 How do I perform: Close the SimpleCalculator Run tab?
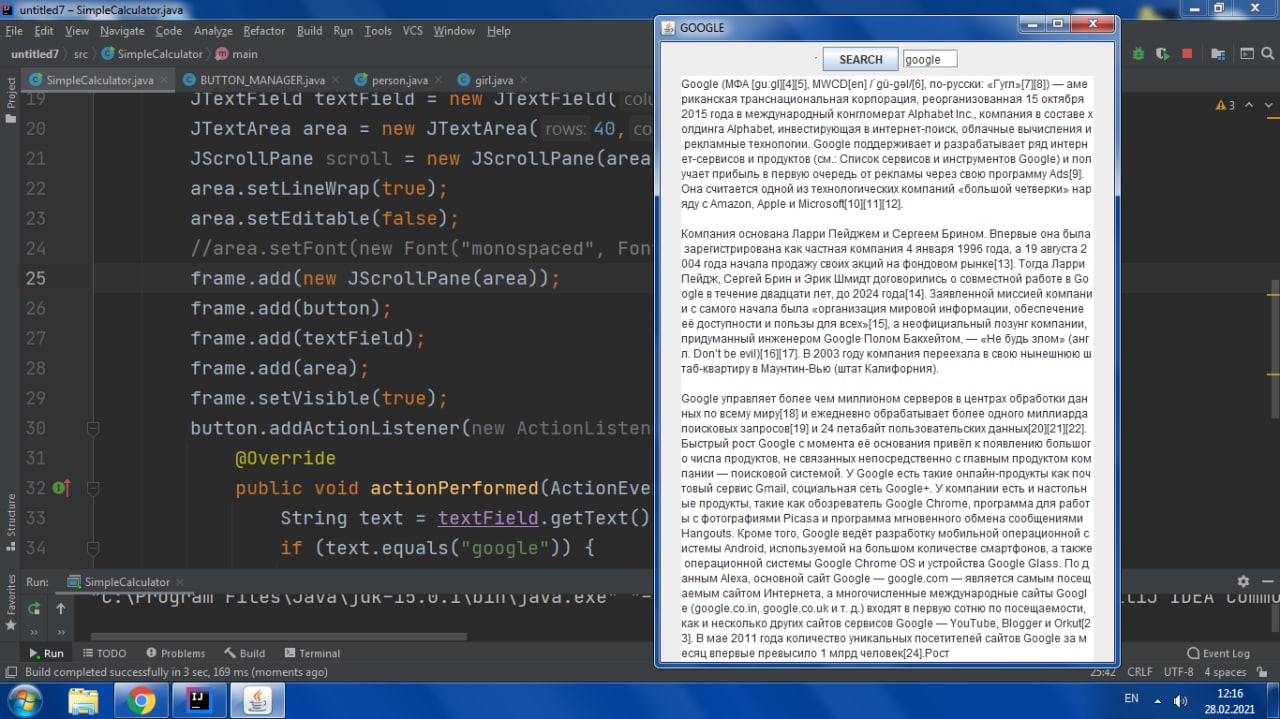pyautogui.click(x=180, y=582)
